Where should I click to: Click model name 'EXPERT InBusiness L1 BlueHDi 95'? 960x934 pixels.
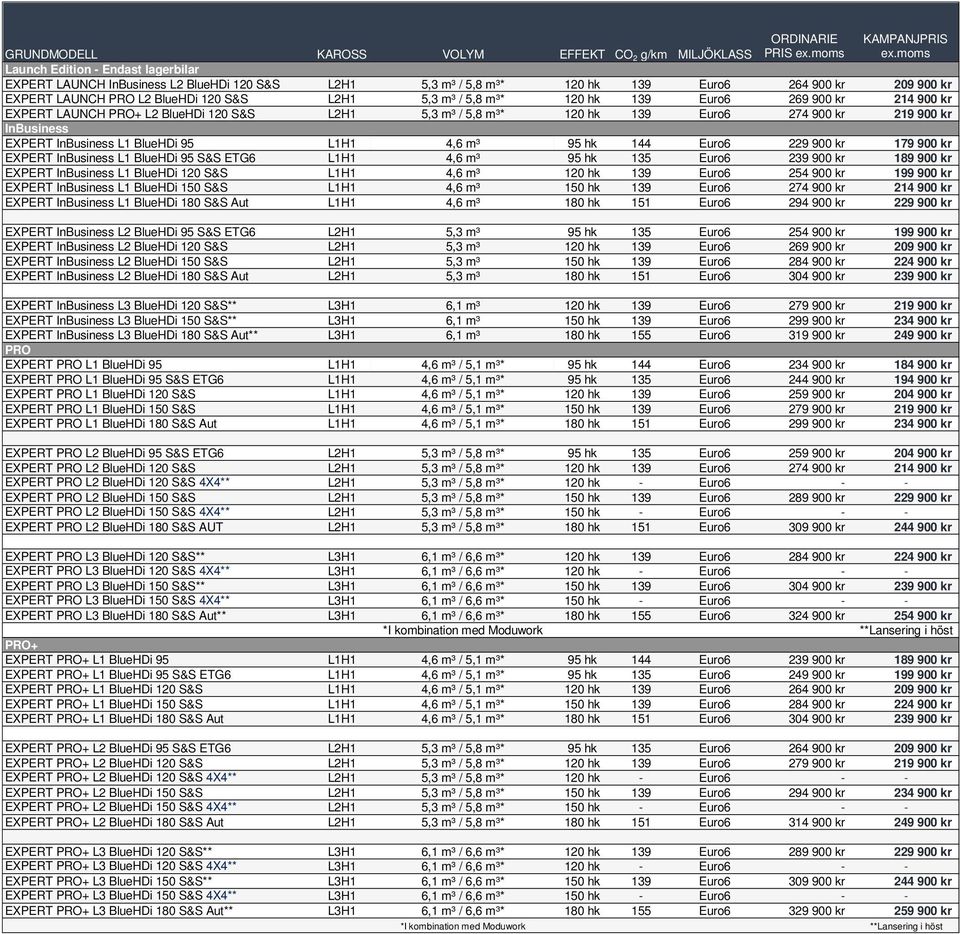click(x=99, y=143)
